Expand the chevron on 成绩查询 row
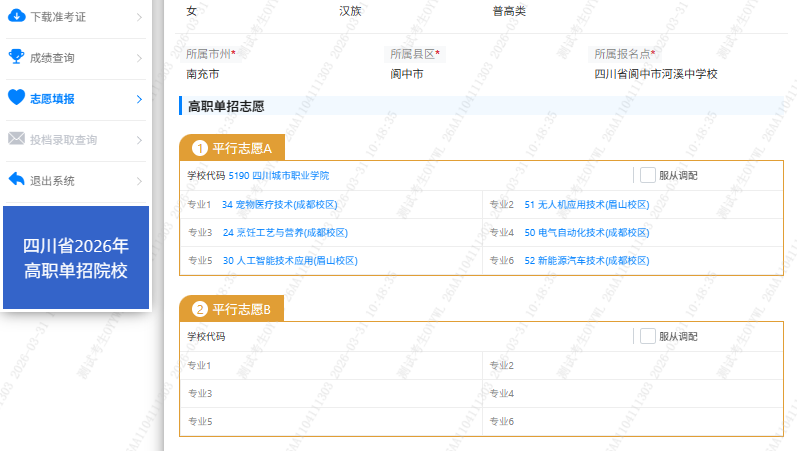Image resolution: width=797 pixels, height=451 pixels. point(139,58)
